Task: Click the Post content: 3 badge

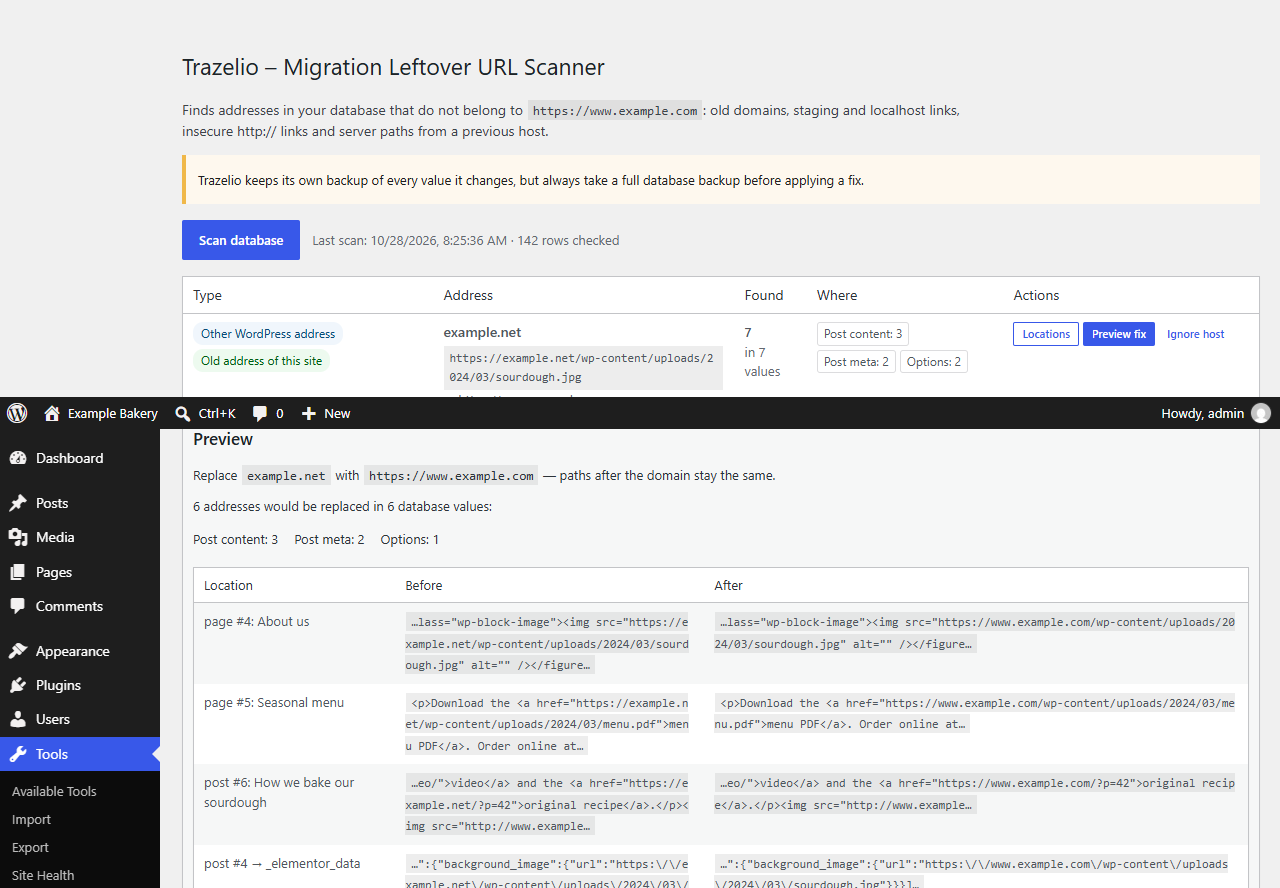Action: [863, 334]
